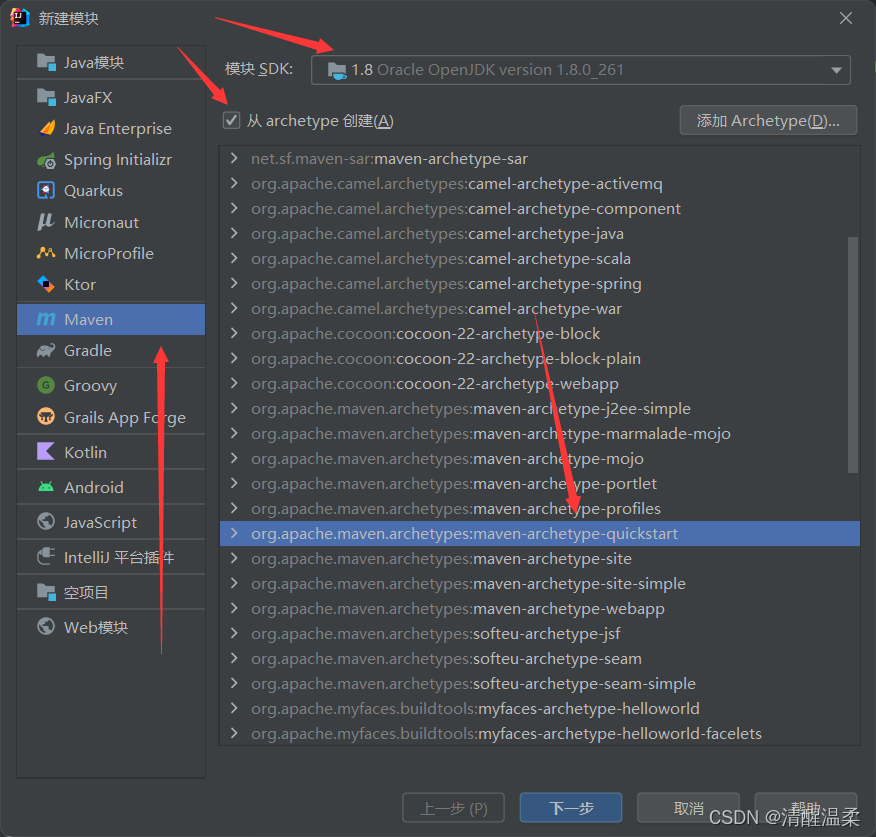
Task: Select 空项目 project type
Action: [x=111, y=592]
